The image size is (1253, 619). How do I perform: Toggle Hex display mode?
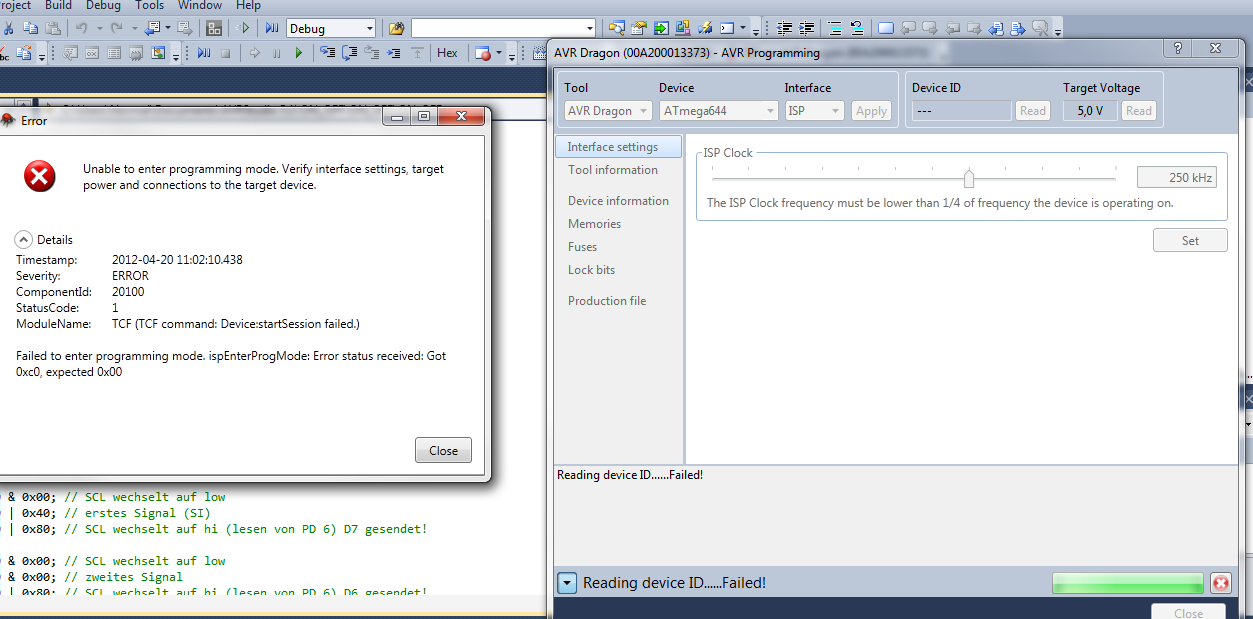447,53
